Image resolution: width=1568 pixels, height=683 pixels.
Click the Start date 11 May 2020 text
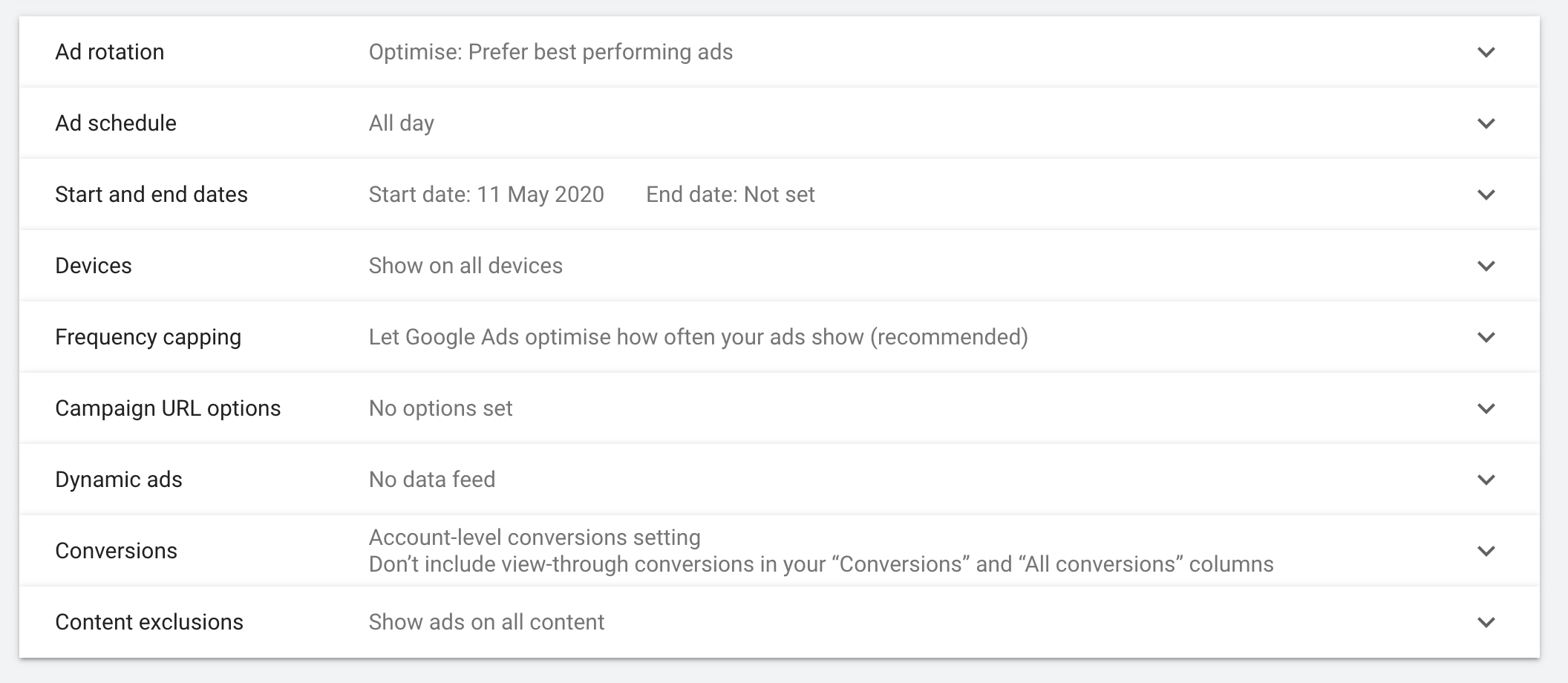point(486,195)
